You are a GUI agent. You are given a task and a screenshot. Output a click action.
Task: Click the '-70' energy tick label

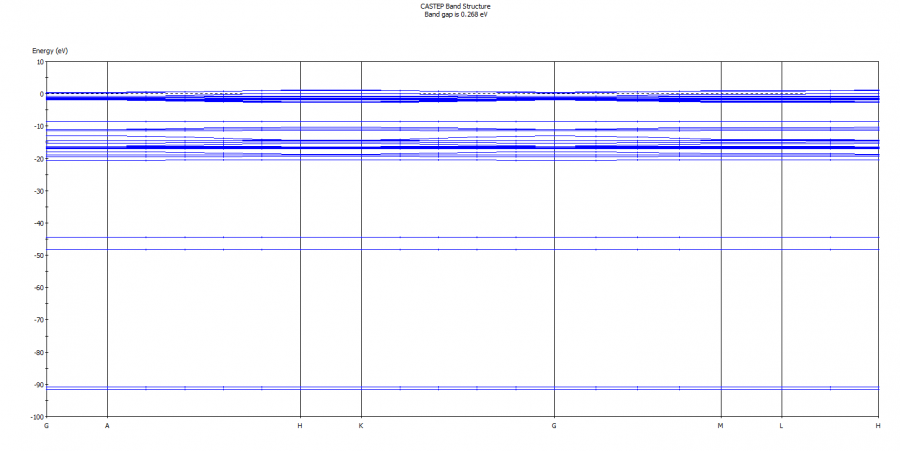[x=38, y=320]
